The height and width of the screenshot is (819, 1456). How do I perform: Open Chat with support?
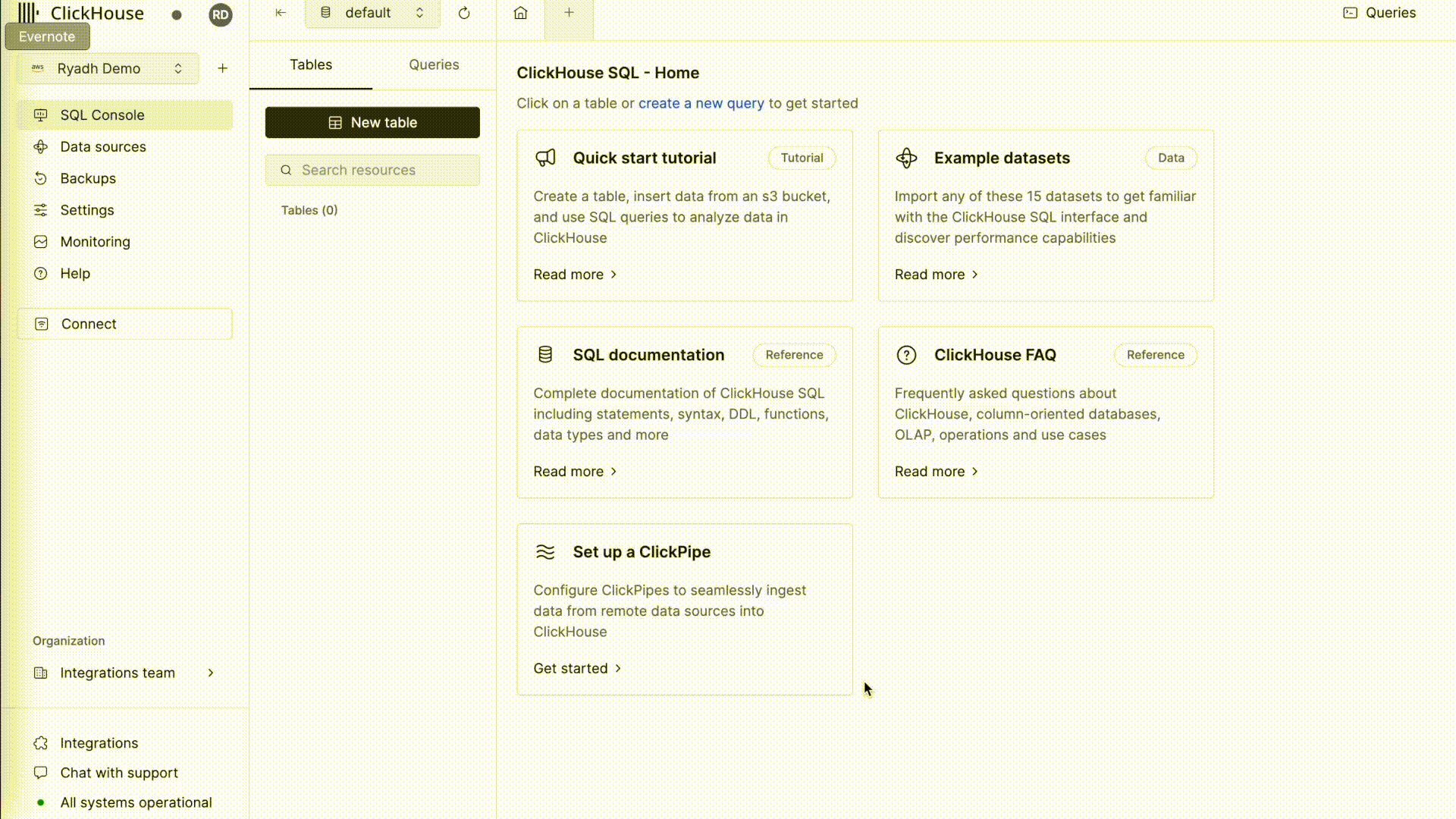(x=118, y=773)
